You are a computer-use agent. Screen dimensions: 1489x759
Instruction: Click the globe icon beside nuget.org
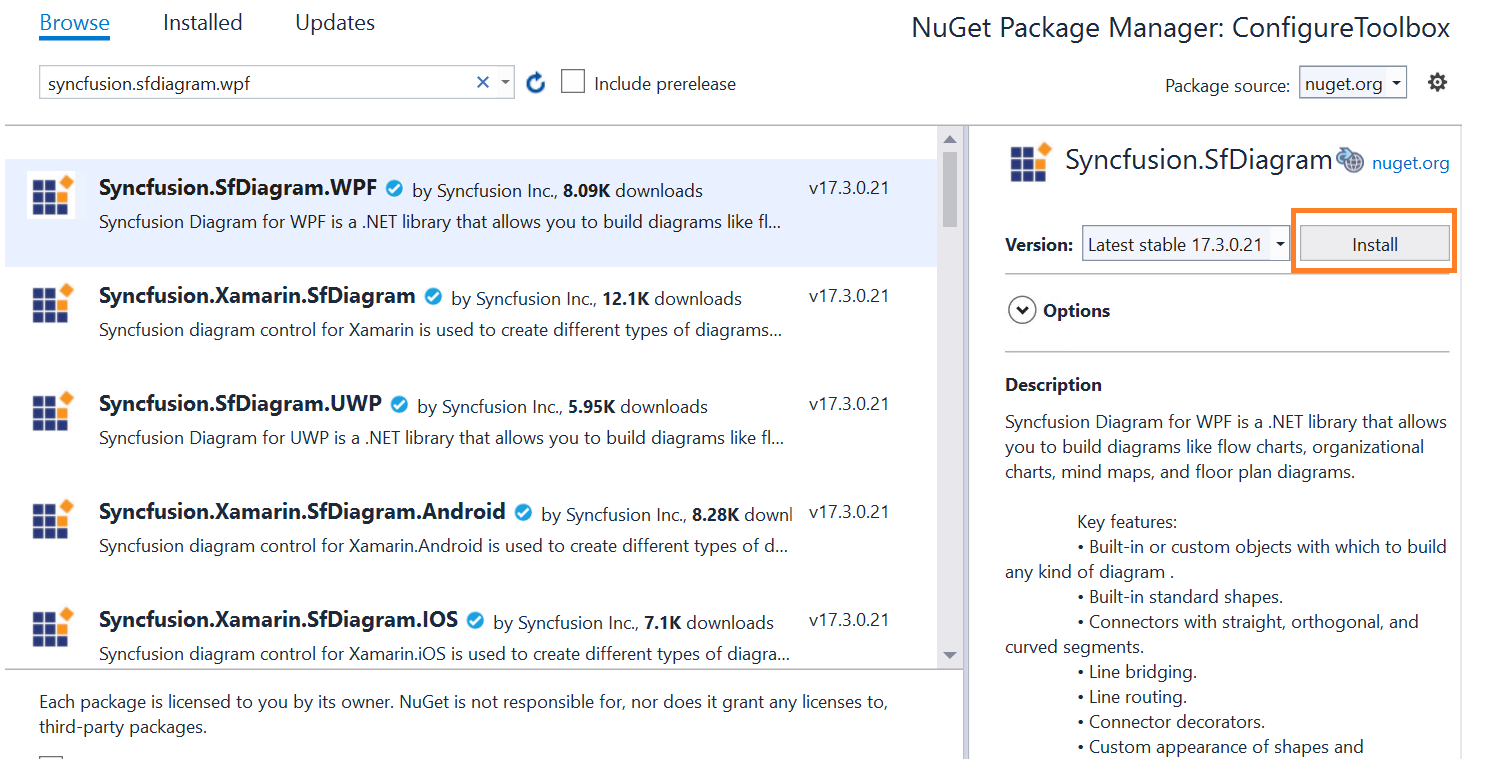coord(1351,161)
